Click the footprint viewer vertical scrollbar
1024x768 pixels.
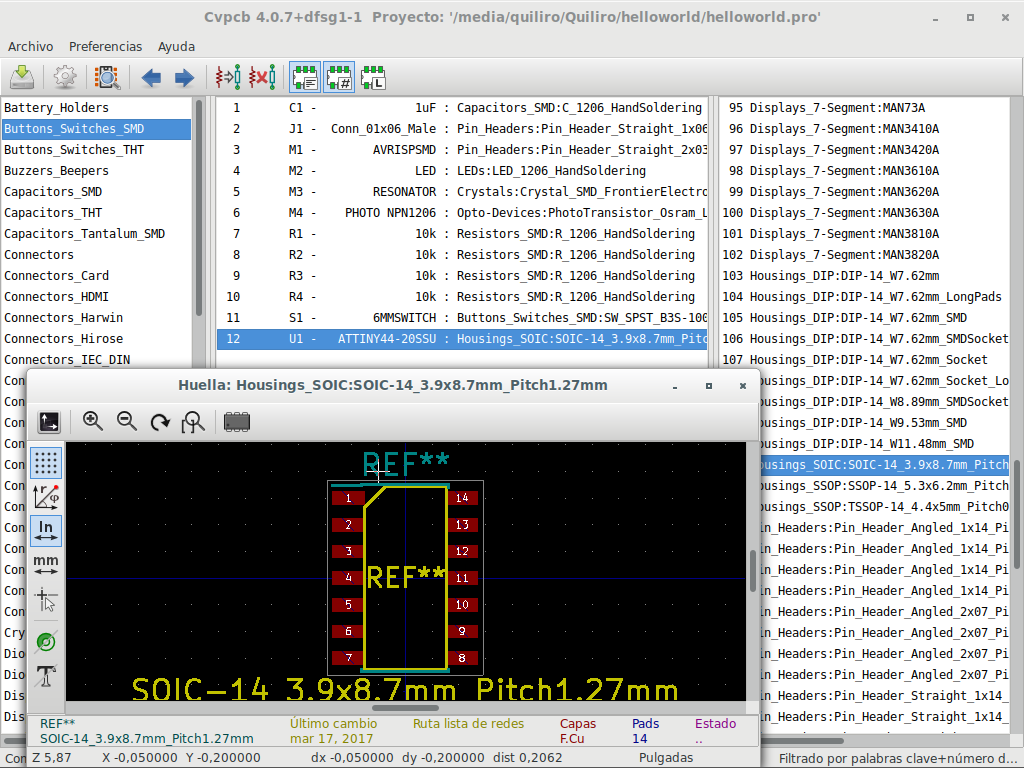[x=754, y=570]
